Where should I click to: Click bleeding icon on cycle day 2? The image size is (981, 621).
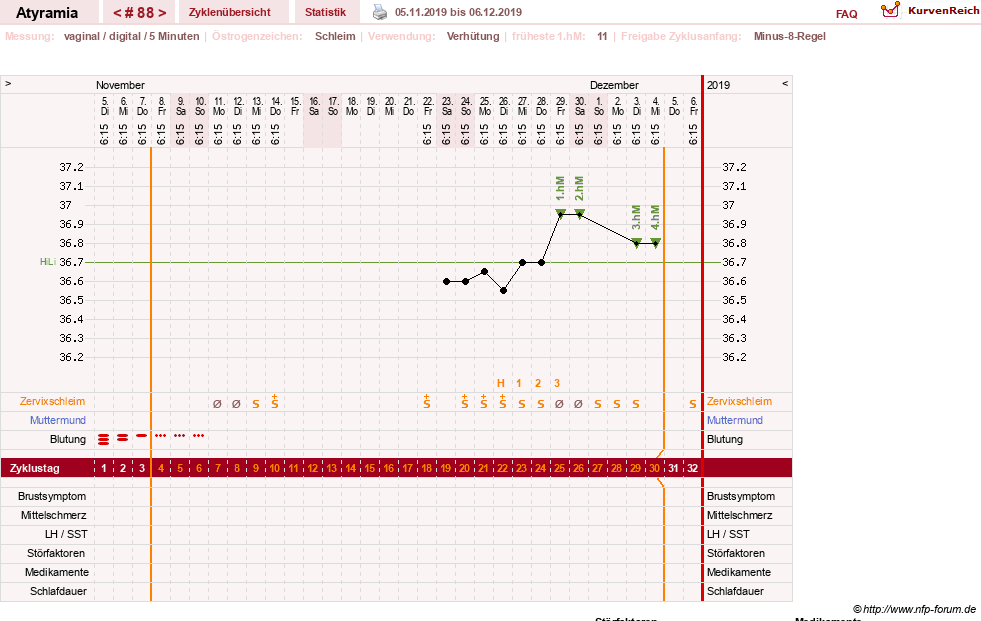pyautogui.click(x=123, y=438)
